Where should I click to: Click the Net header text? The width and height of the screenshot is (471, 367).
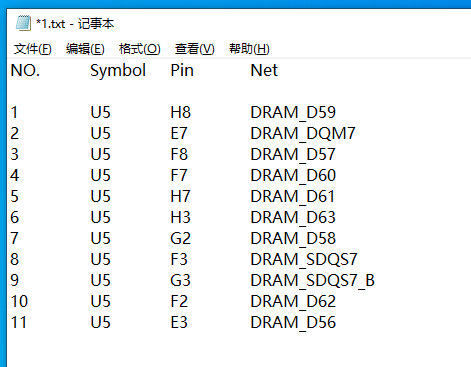[264, 70]
